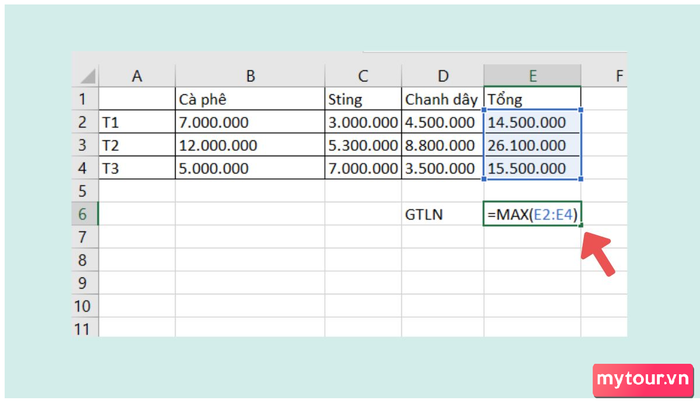700x405 pixels.
Task: Click cell with value 8.800.000
Action: pyautogui.click(x=442, y=145)
